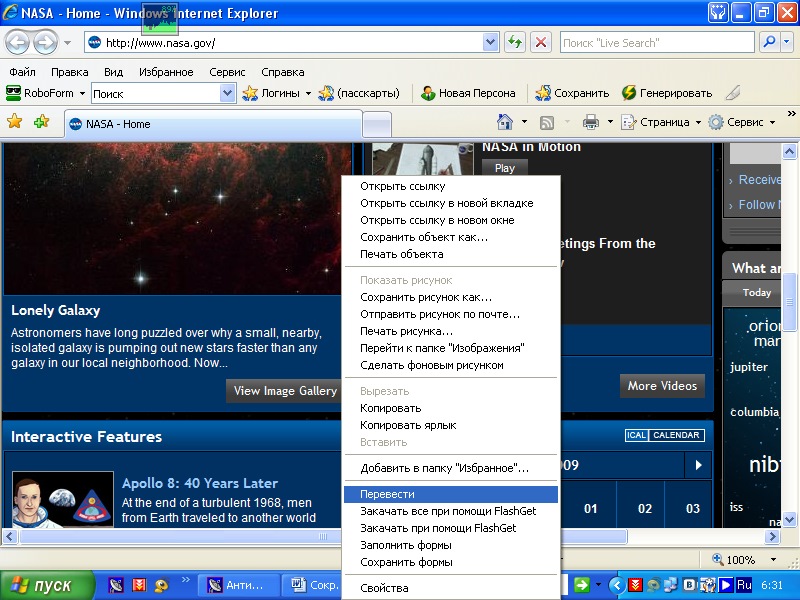800x600 pixels.
Task: Click in the Live Search input box
Action: (657, 43)
